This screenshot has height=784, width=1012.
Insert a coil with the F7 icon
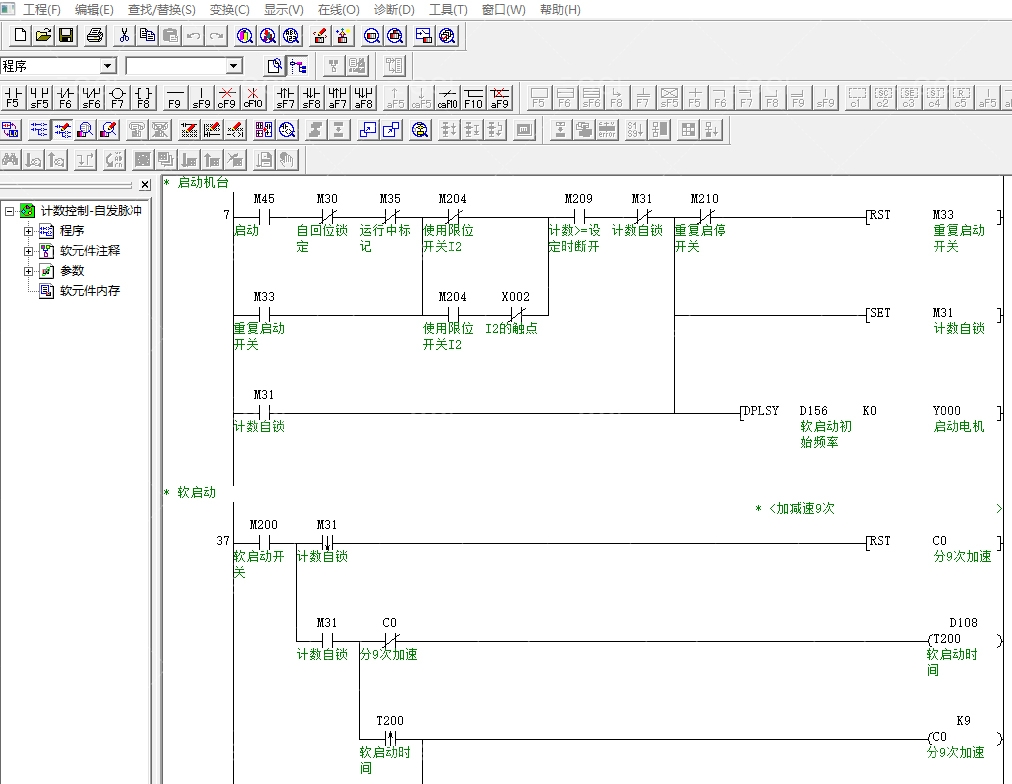(x=117, y=96)
